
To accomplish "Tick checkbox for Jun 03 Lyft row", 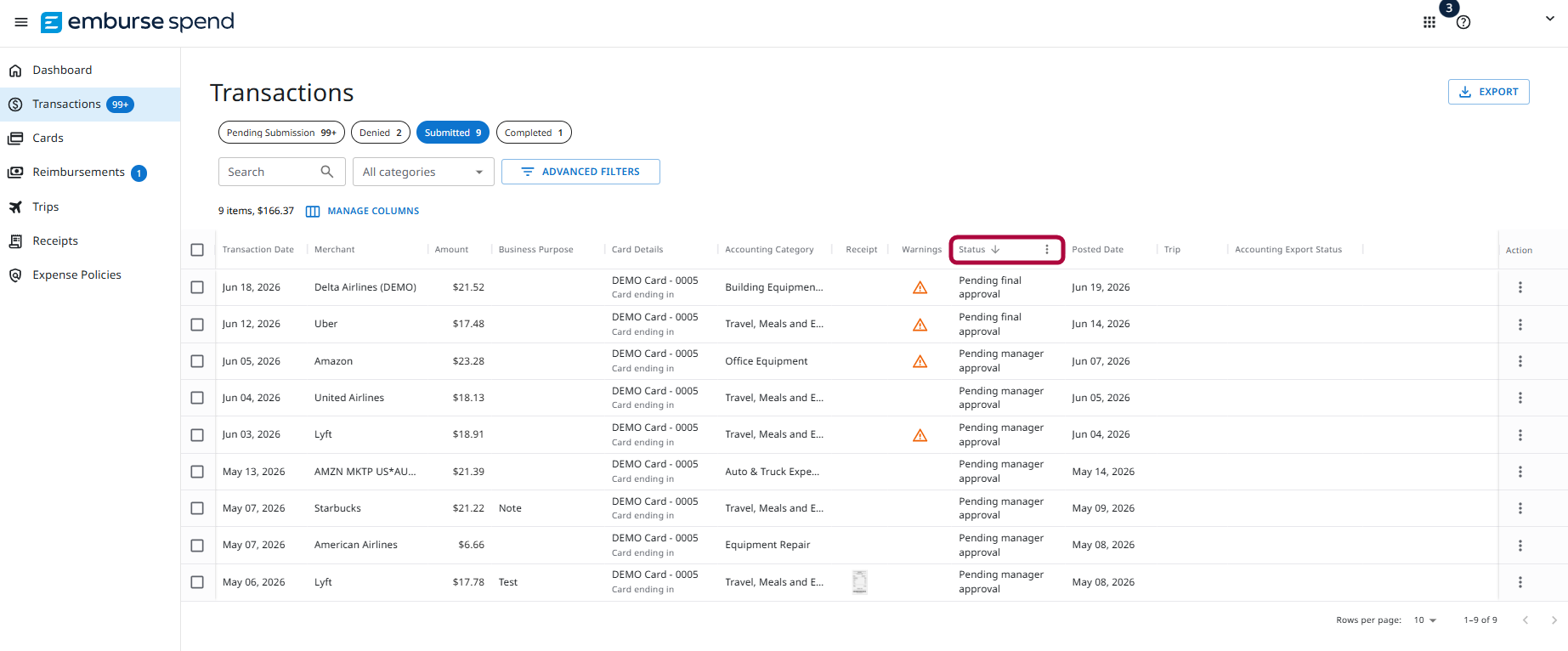I will [197, 435].
